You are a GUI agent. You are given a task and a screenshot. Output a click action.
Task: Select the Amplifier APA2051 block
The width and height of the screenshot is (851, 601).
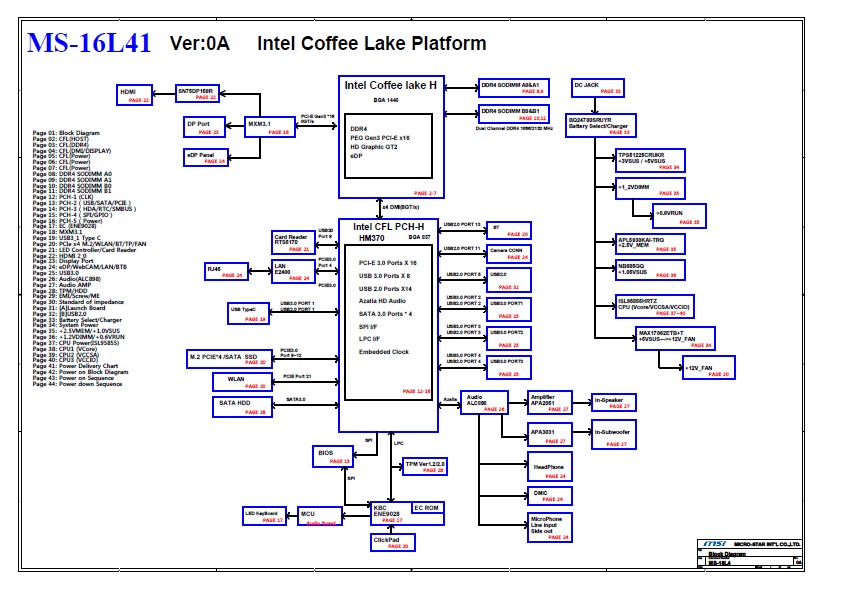pos(550,403)
